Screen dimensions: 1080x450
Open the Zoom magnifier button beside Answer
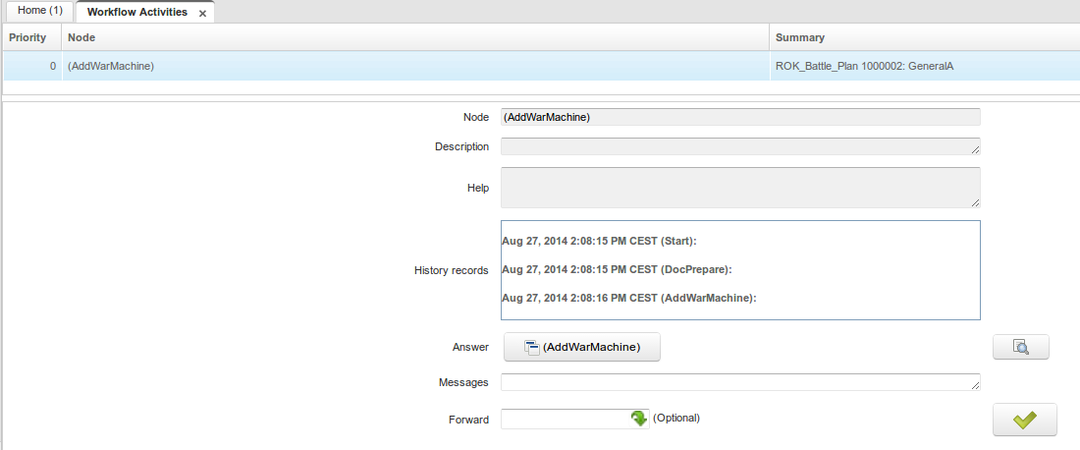(x=1020, y=347)
